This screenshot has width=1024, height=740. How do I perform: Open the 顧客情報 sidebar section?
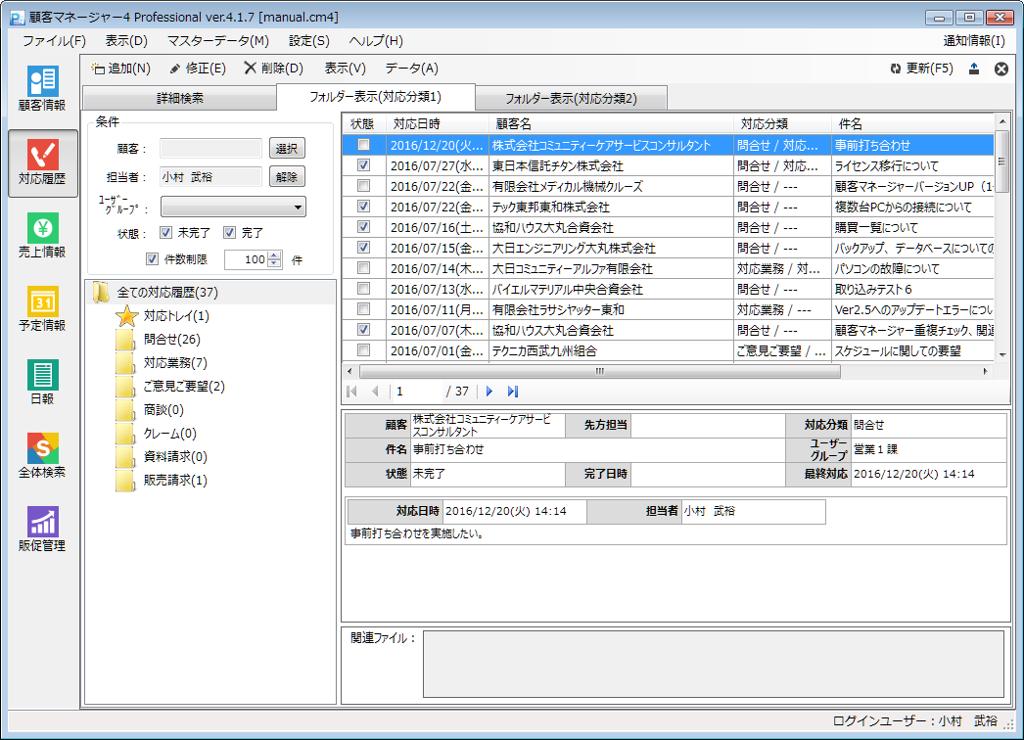tap(42, 89)
